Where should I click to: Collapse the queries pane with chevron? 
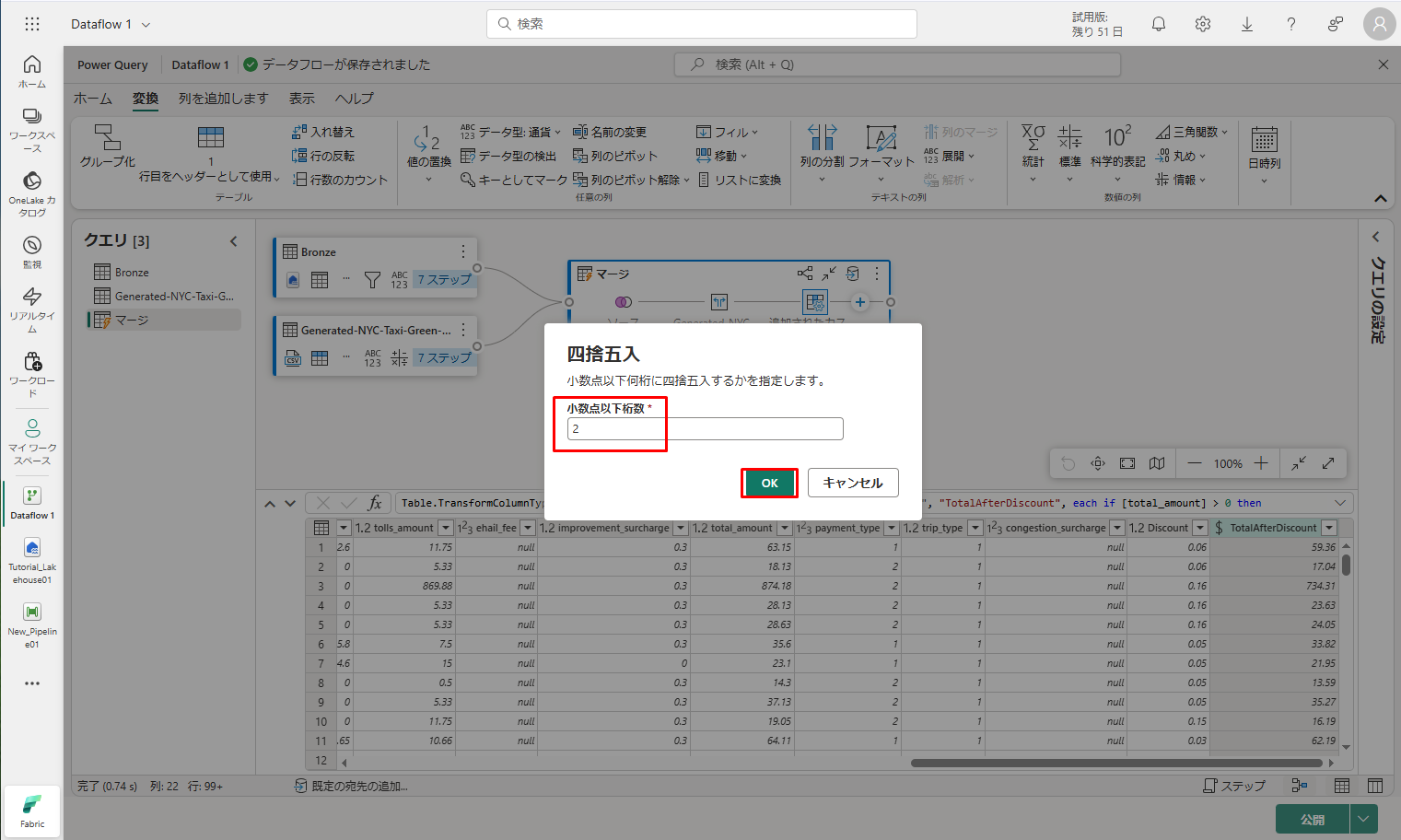tap(234, 241)
